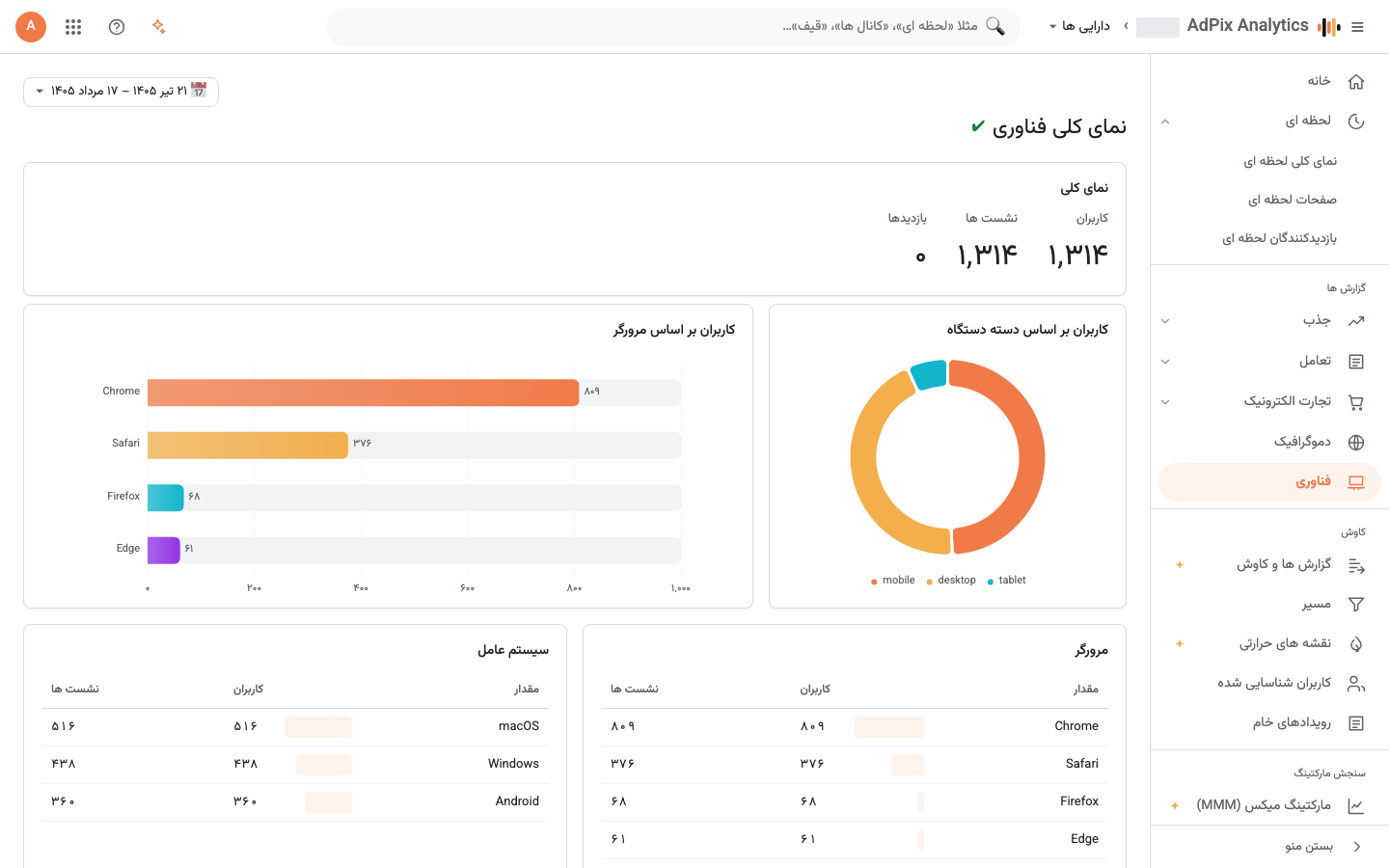Click the raw events list icon
The width and height of the screenshot is (1389, 868).
pyautogui.click(x=1356, y=723)
